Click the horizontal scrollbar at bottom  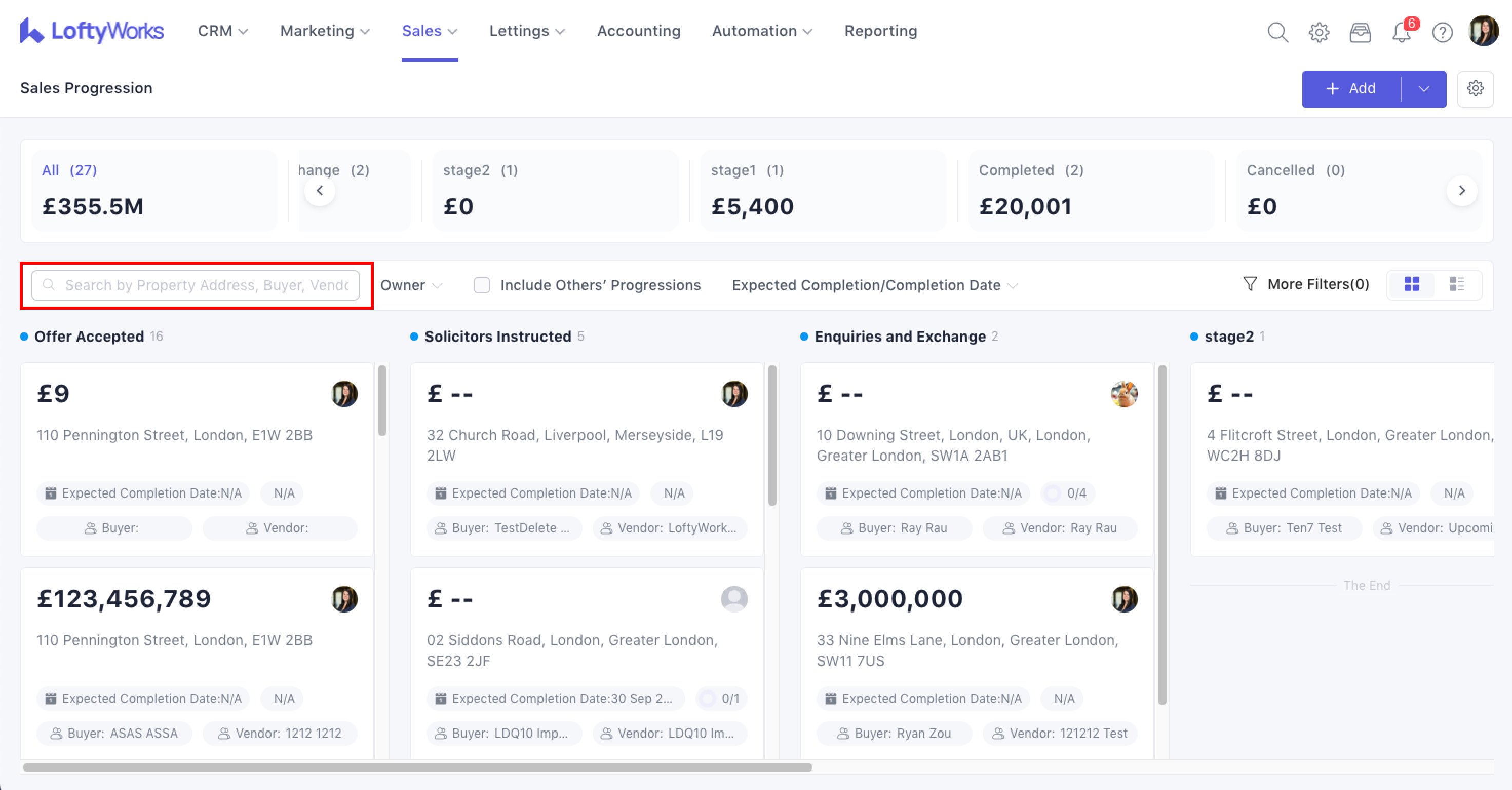tap(417, 767)
